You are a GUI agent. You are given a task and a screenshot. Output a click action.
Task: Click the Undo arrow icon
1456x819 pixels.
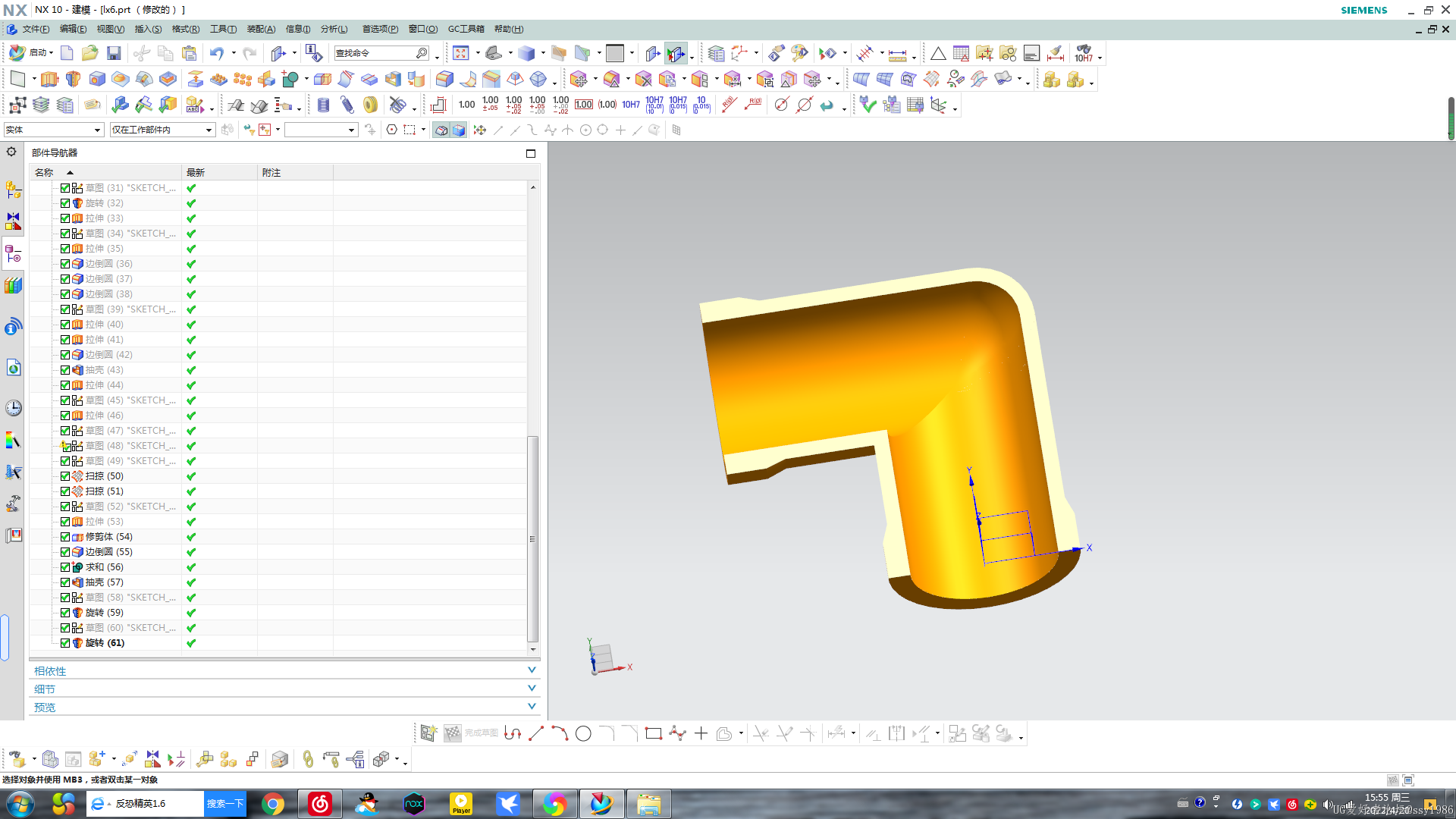click(217, 53)
